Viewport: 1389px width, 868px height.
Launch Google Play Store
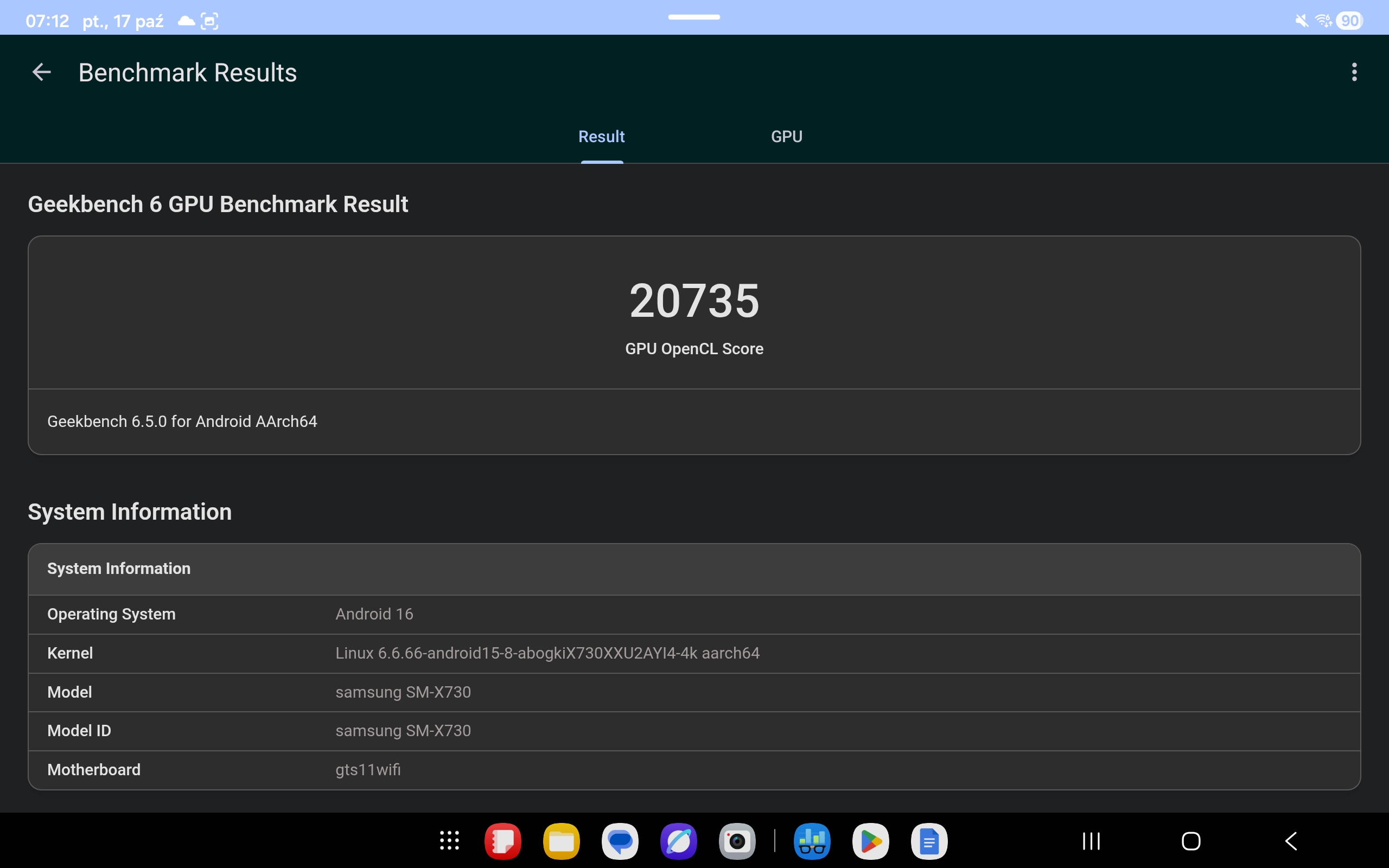(x=871, y=841)
